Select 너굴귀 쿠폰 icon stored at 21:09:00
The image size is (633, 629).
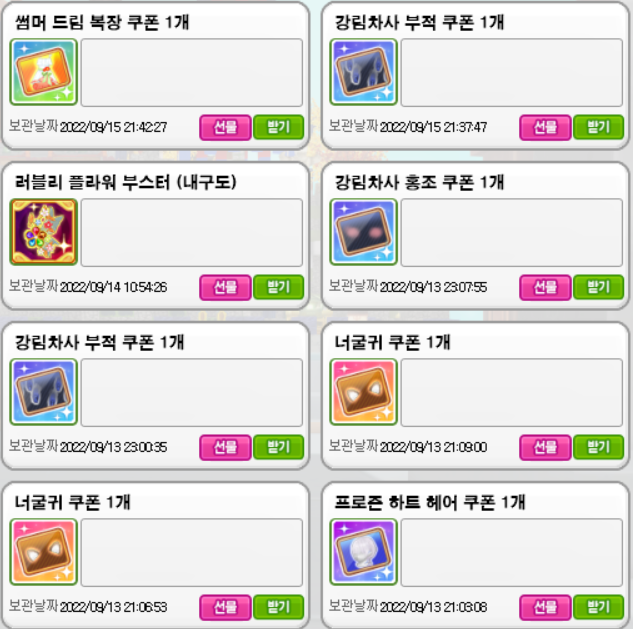363,392
